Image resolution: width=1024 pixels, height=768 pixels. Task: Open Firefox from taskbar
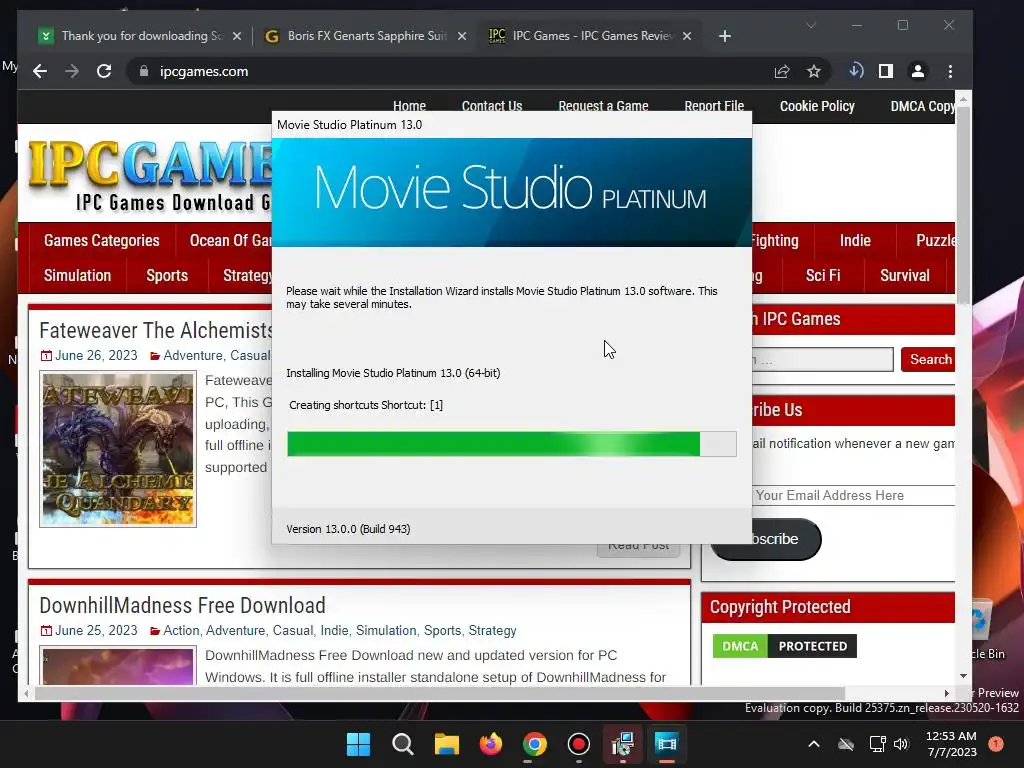[x=490, y=744]
